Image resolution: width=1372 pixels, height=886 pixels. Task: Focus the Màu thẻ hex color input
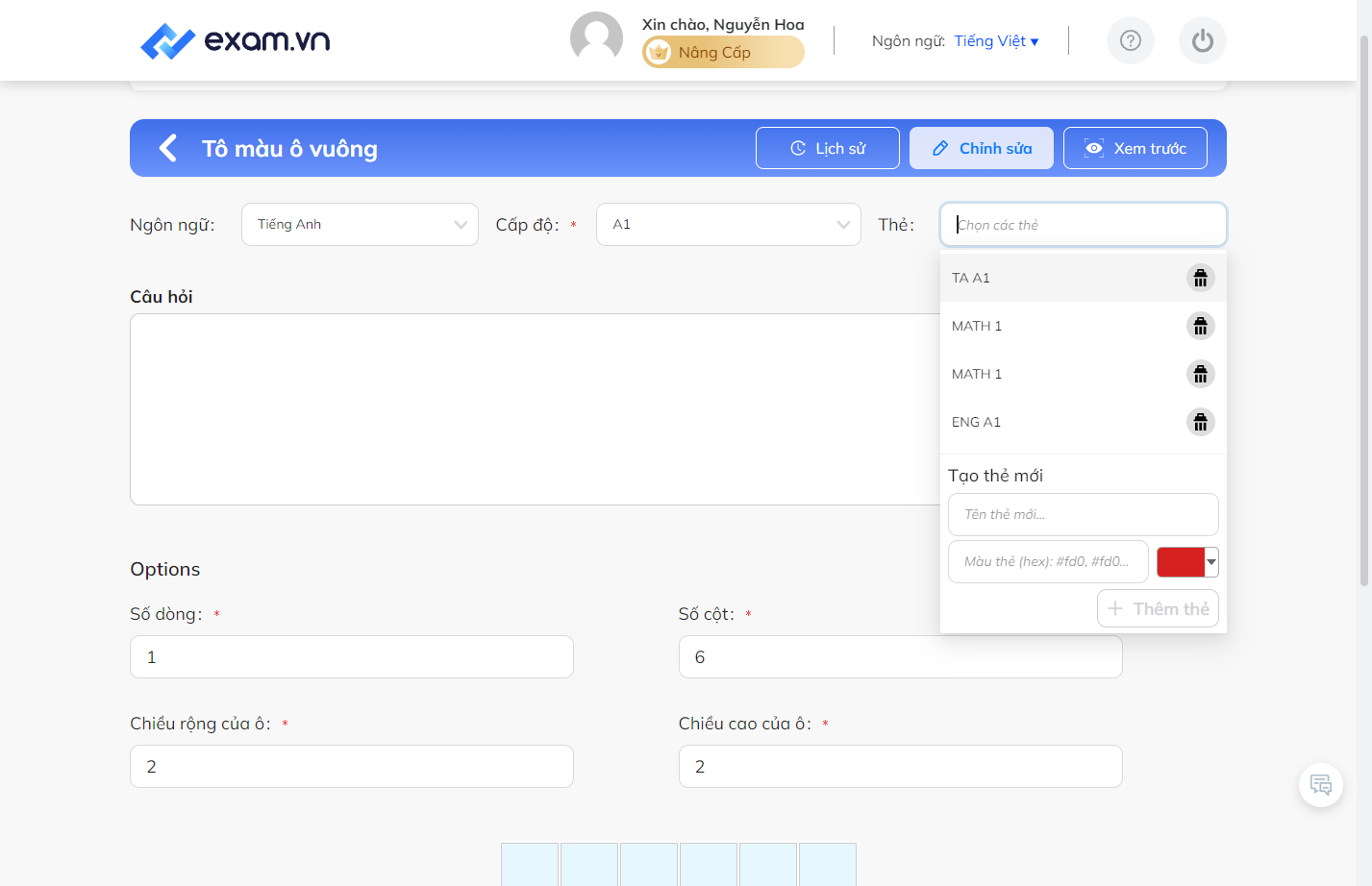click(1048, 561)
